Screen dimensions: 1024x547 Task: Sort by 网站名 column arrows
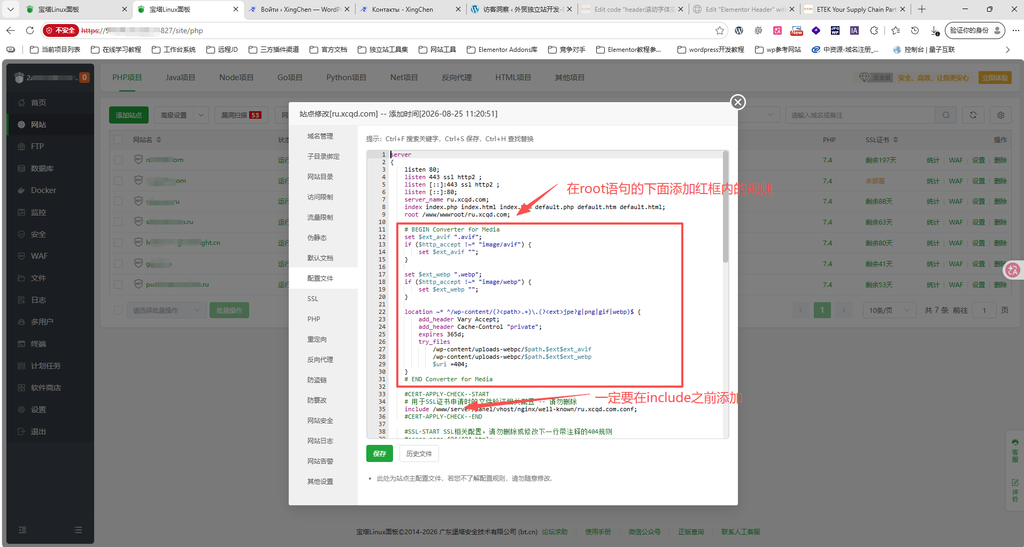159,140
